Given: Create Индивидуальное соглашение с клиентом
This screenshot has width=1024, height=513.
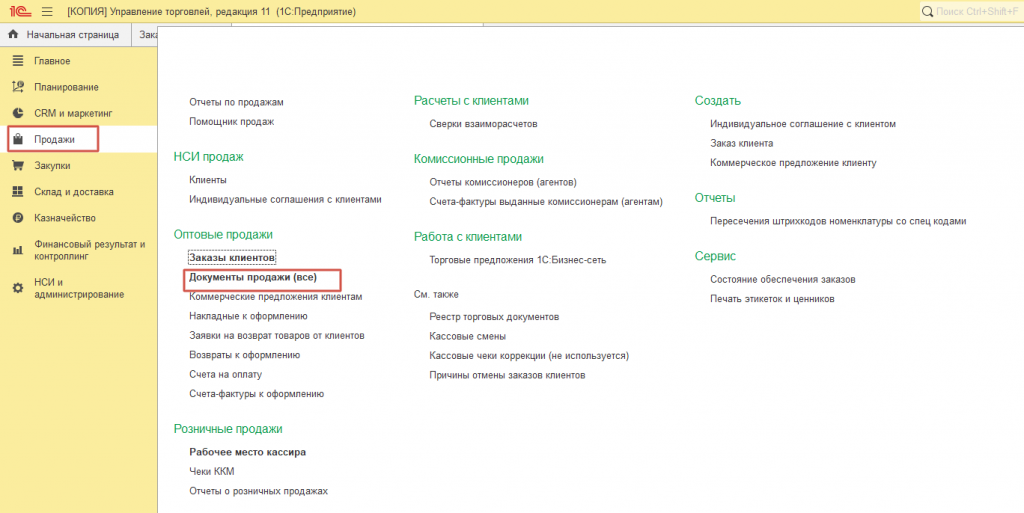Looking at the screenshot, I should point(803,124).
